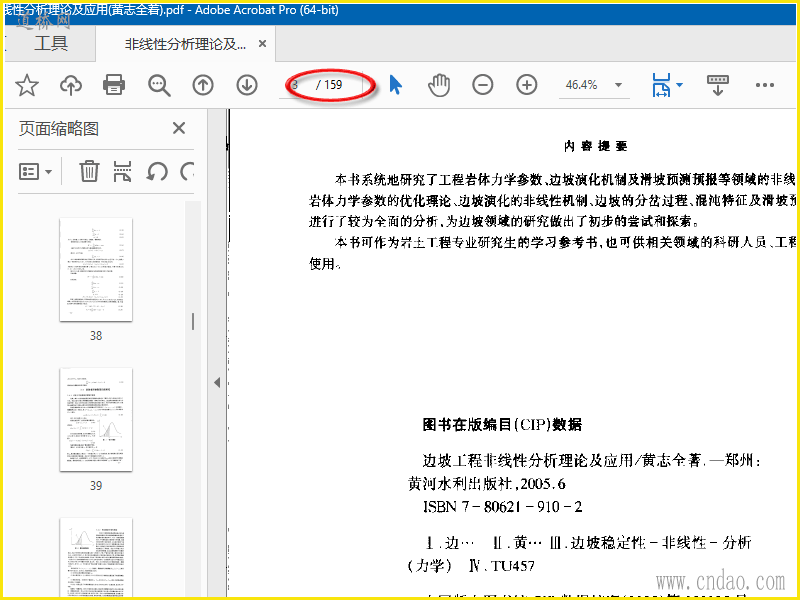
Task: Click the scrolling mode keyboard icon
Action: (718, 85)
